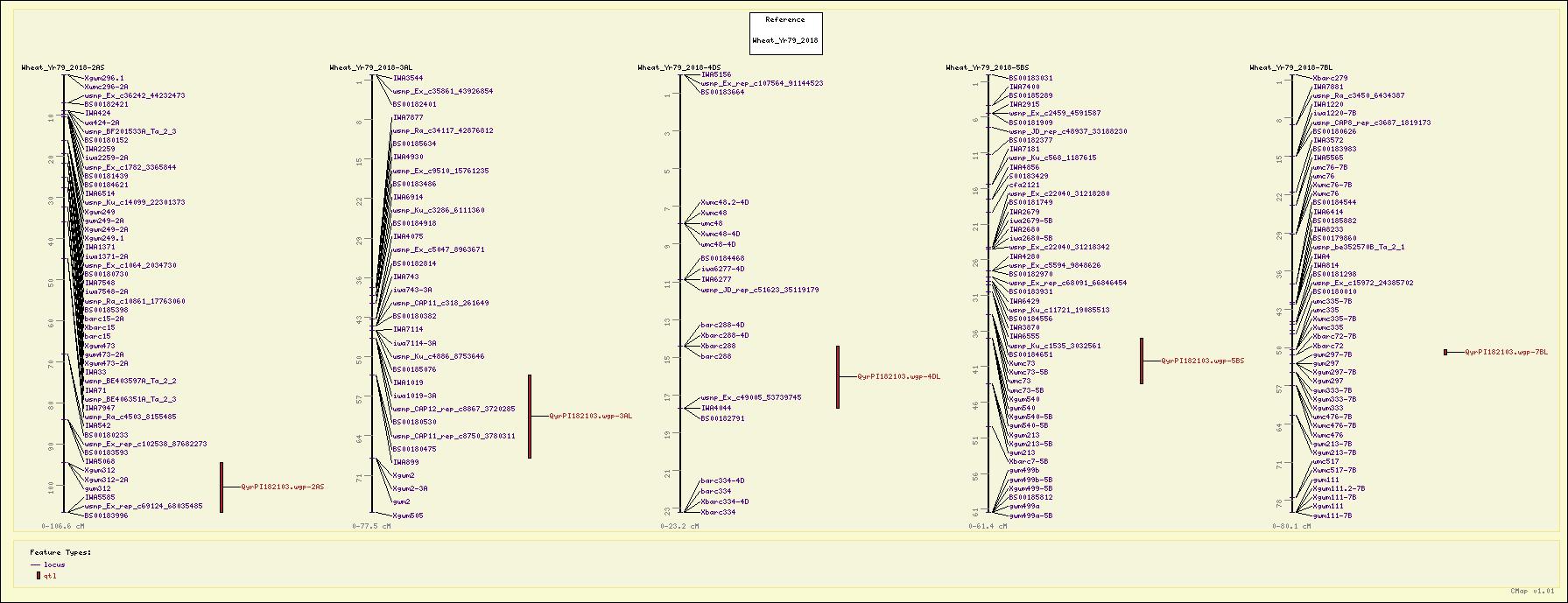The width and height of the screenshot is (1568, 603).
Task: Click marker IWA3544 on map 3AL
Action: tap(407, 78)
